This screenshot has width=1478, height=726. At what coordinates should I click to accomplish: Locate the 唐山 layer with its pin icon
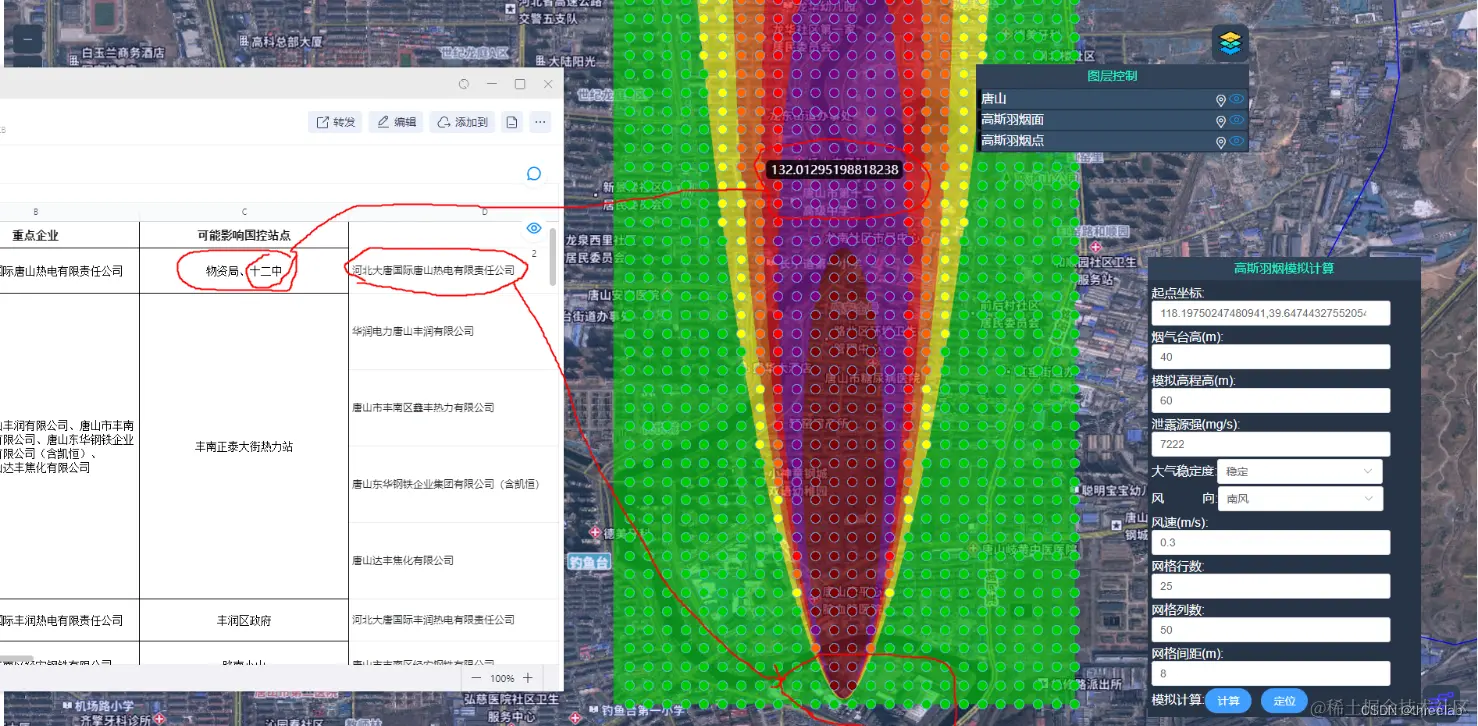pyautogui.click(x=1220, y=100)
